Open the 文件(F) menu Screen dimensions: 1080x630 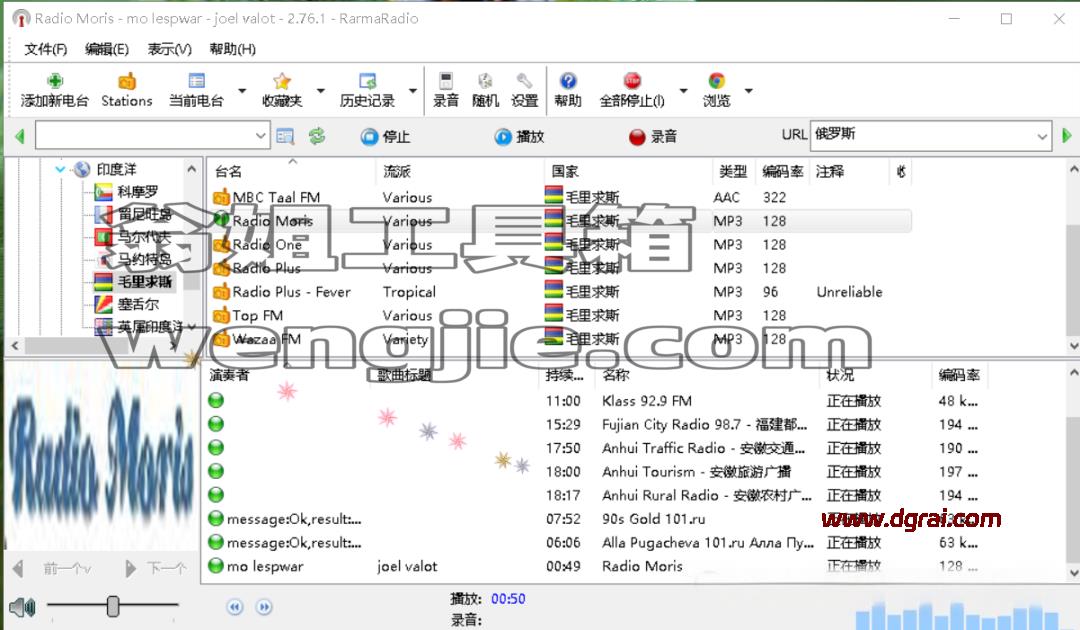pyautogui.click(x=45, y=49)
